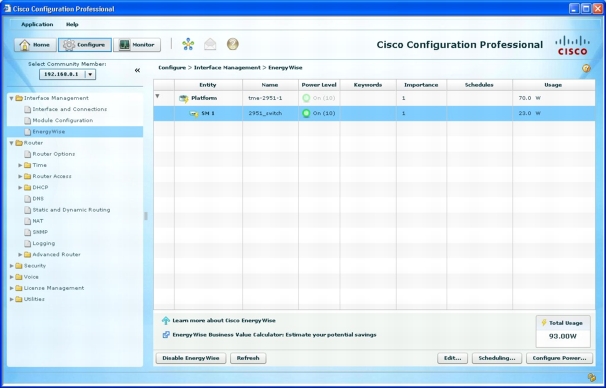The height and width of the screenshot is (389, 608).
Task: Click the Platform entity icon
Action: (183, 99)
